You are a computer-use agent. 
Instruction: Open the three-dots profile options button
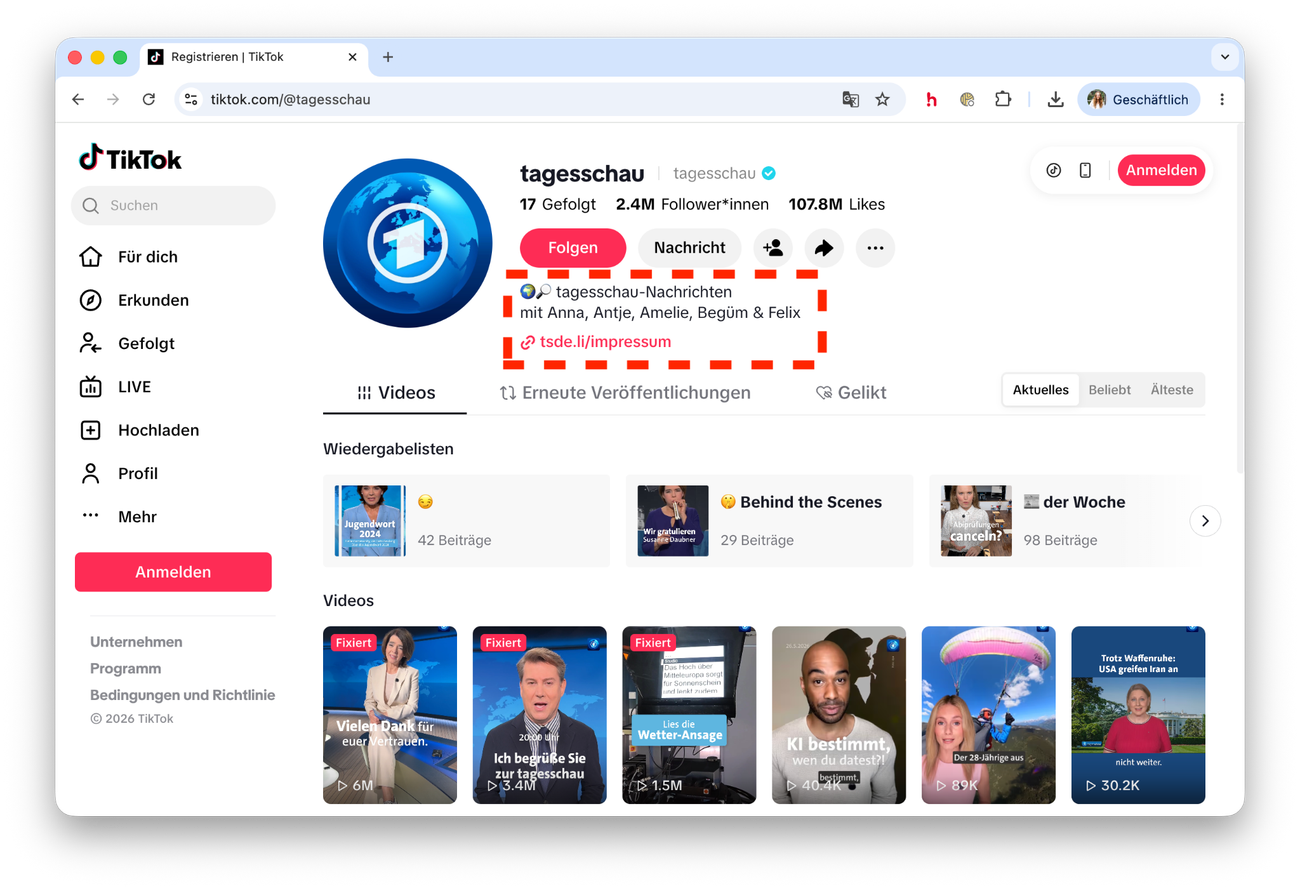click(875, 248)
